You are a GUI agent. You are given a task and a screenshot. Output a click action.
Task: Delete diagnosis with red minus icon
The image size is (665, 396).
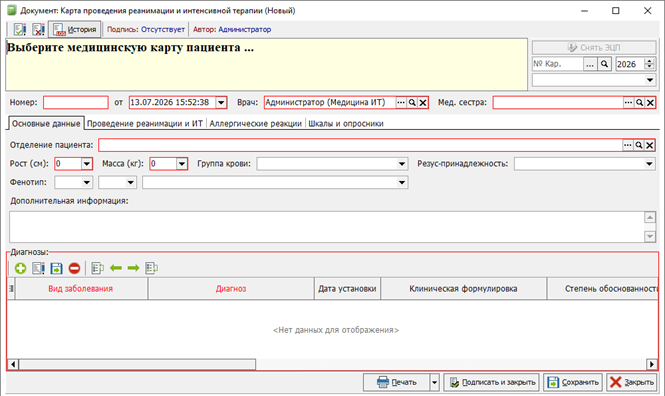74,268
